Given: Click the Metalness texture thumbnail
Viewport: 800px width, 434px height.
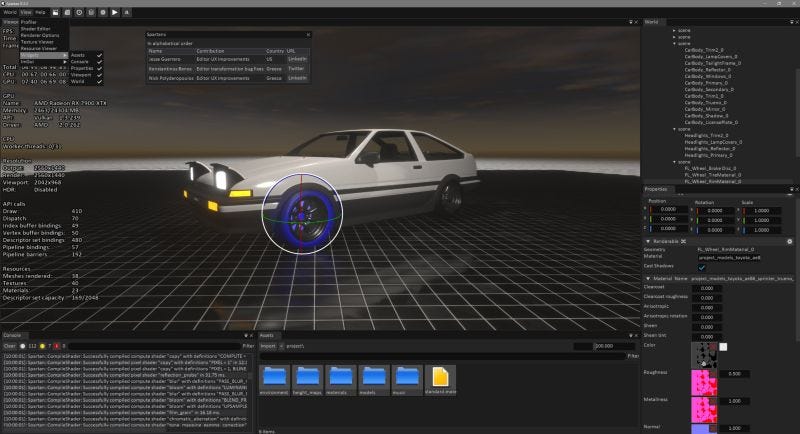Looking at the screenshot, I should click(x=704, y=410).
